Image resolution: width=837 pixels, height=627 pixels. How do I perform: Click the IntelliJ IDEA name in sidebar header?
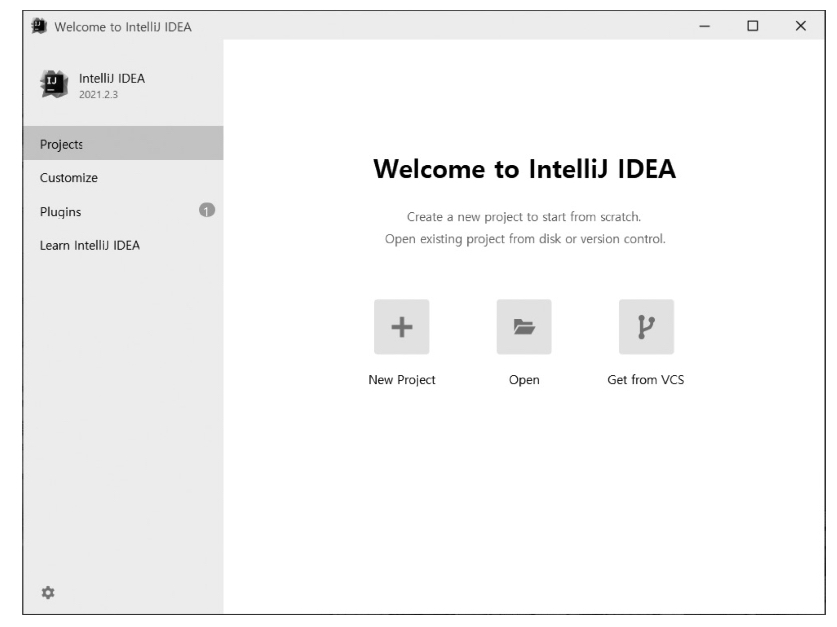pyautogui.click(x=112, y=78)
